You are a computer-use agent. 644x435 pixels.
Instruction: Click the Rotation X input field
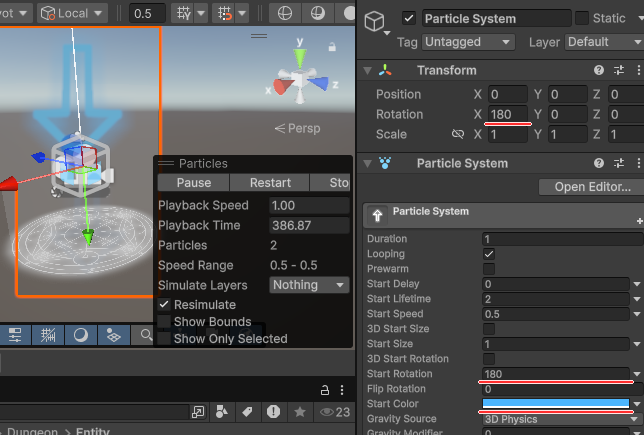point(506,114)
